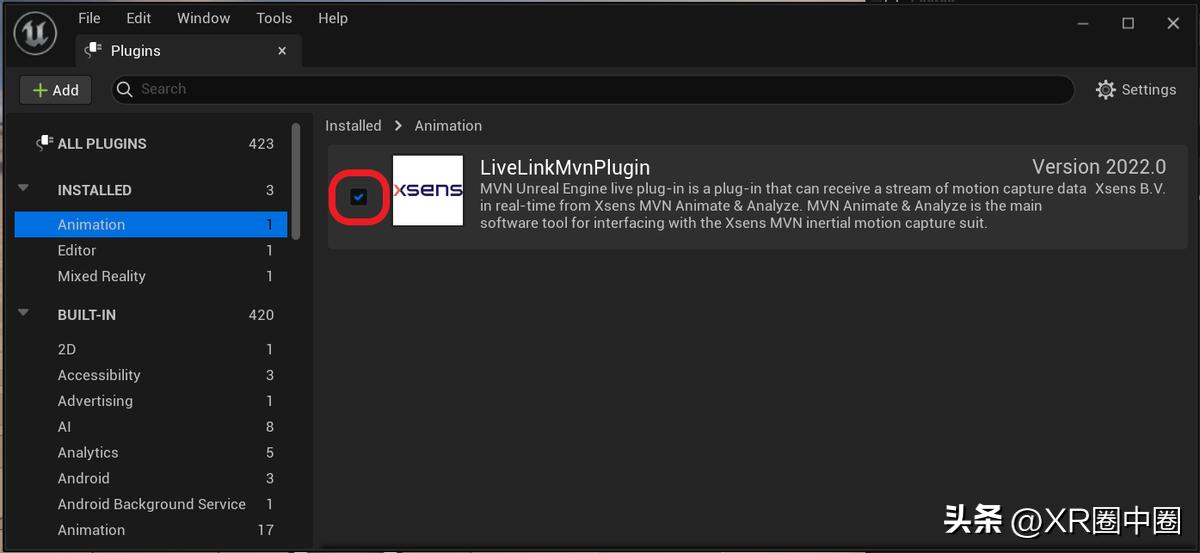Close the Plugins window
Image resolution: width=1200 pixels, height=553 pixels.
tap(1174, 24)
